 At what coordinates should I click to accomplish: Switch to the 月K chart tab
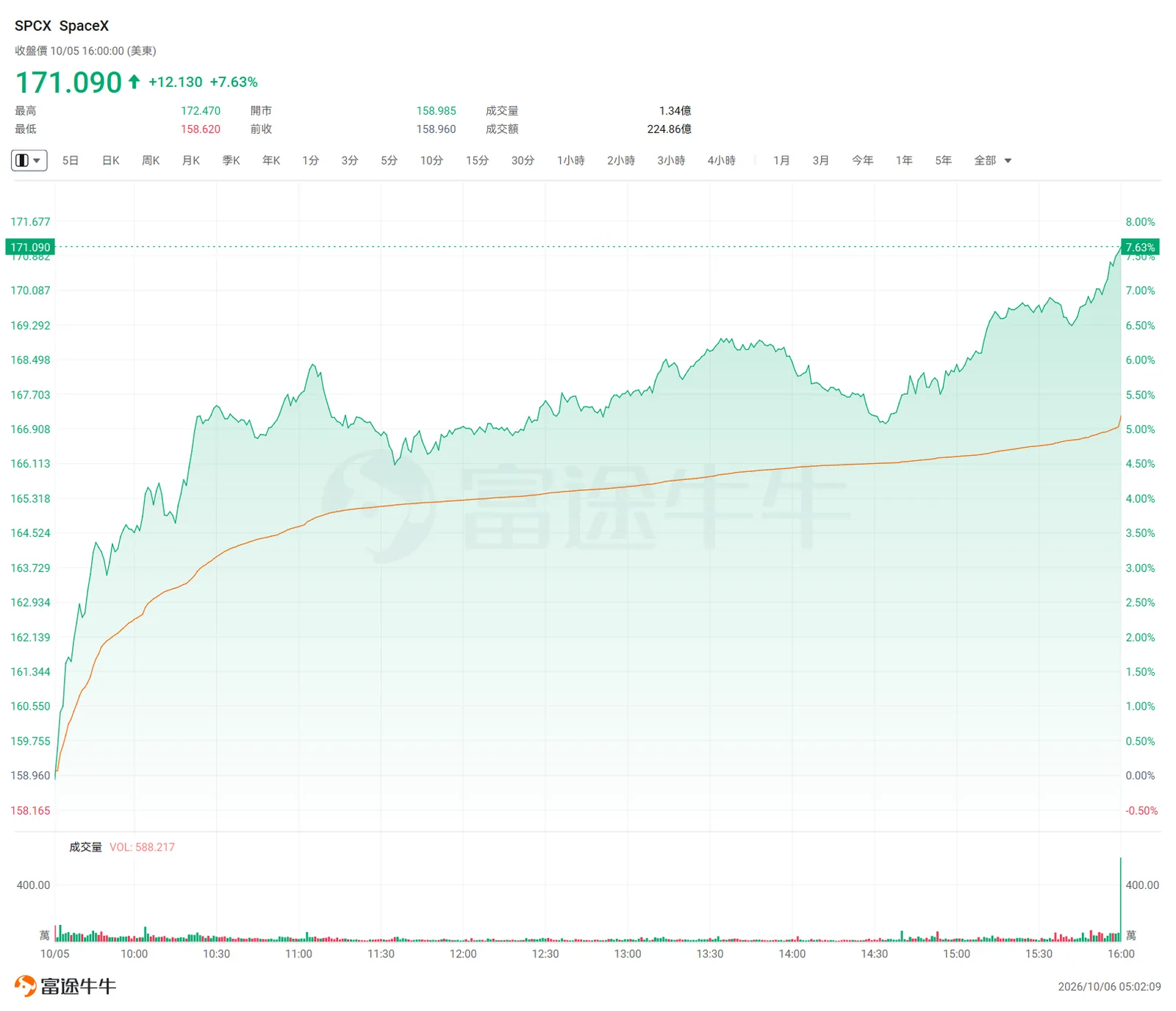(191, 160)
